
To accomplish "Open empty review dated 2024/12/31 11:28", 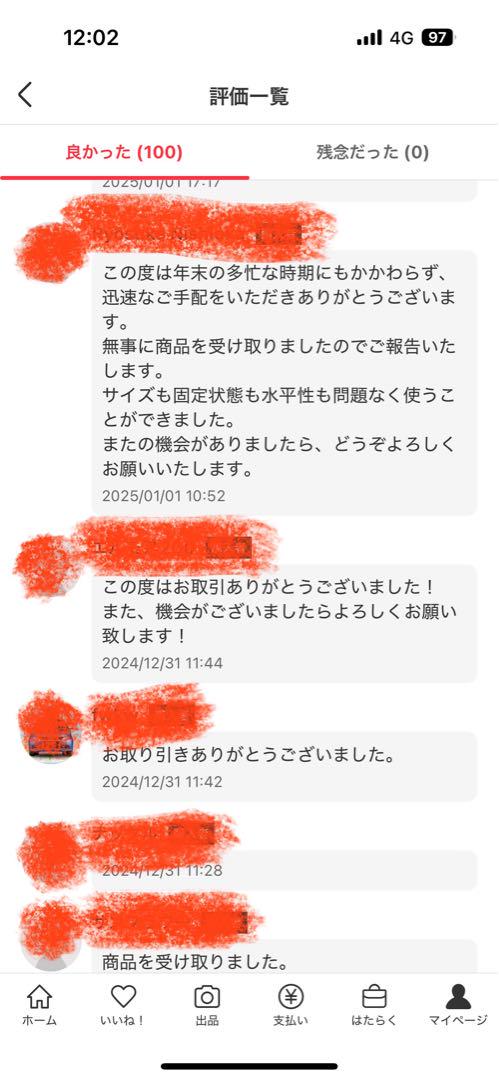I will click(284, 870).
